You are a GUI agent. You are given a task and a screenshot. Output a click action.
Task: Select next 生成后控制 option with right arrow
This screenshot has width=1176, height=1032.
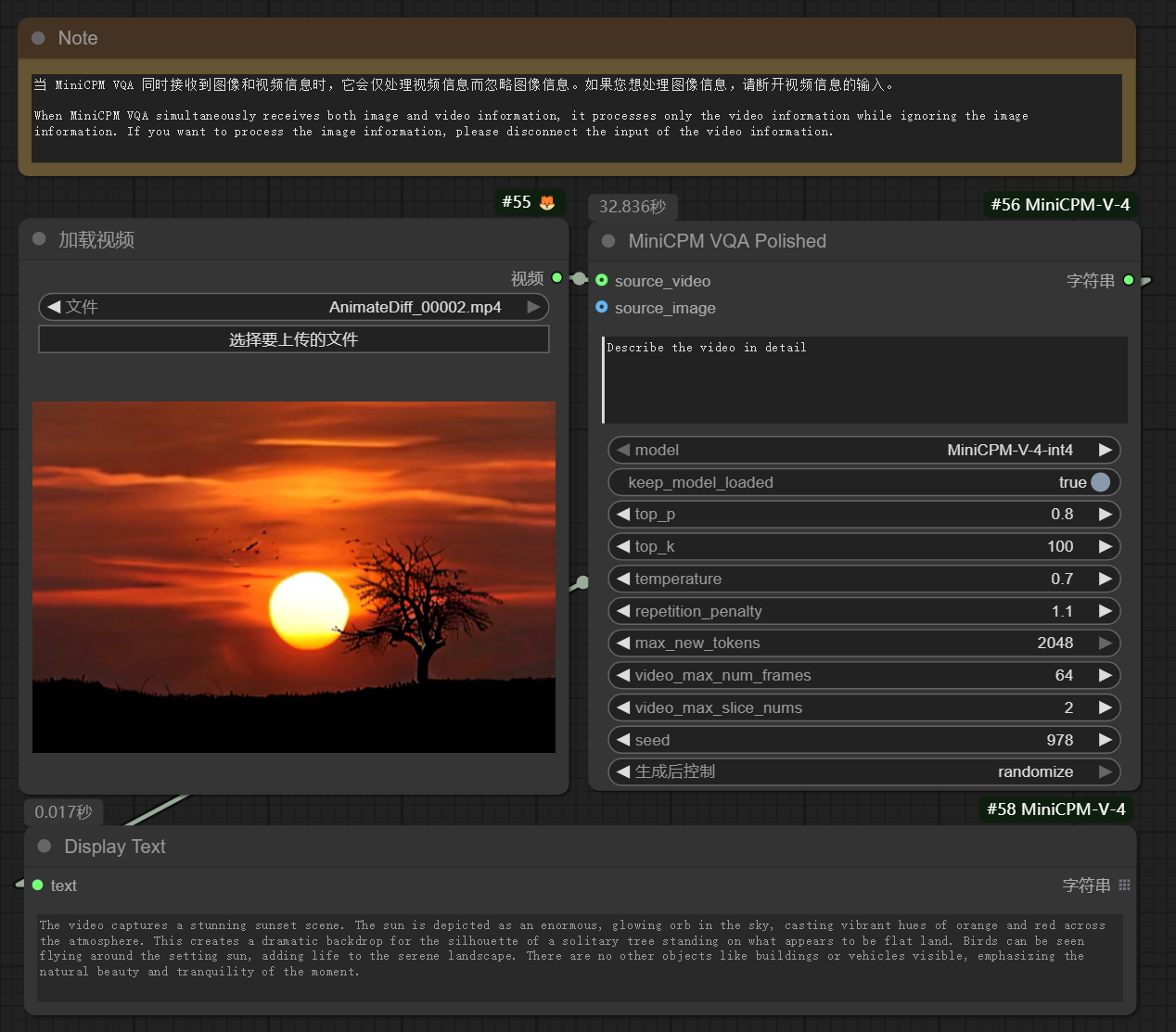tap(1105, 771)
